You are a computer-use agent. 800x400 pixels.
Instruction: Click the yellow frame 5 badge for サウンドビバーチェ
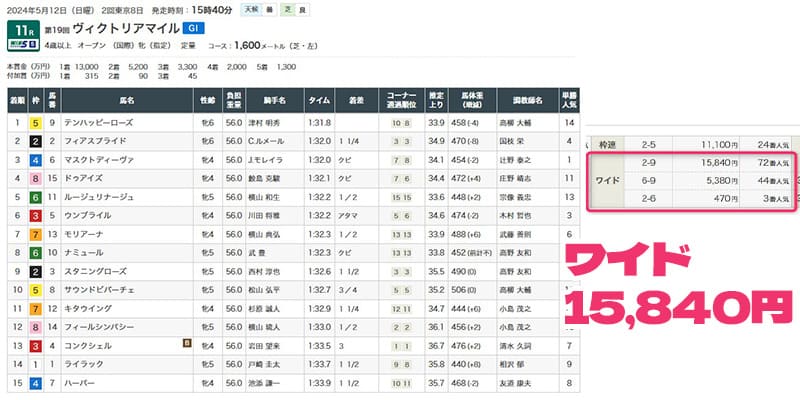point(35,290)
